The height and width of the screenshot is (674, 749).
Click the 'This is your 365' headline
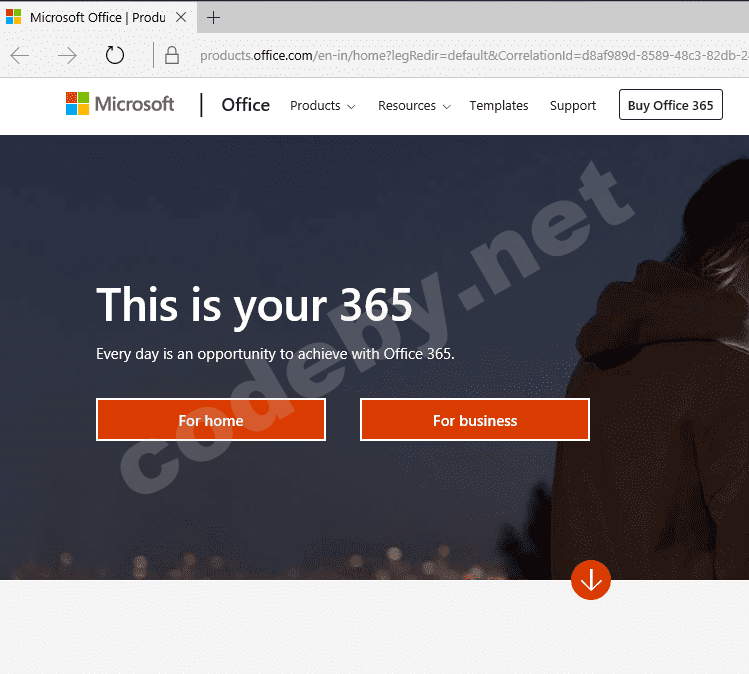254,306
